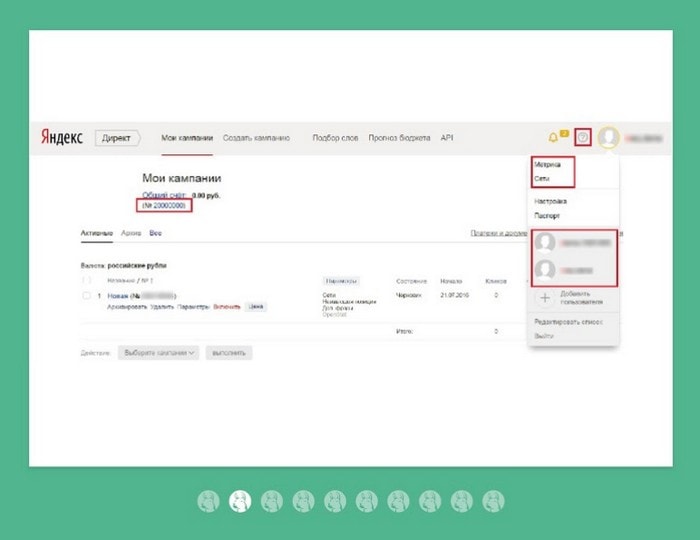Click the 0.00 руб. balance
Viewport: 700px width, 540px height.
[206, 195]
